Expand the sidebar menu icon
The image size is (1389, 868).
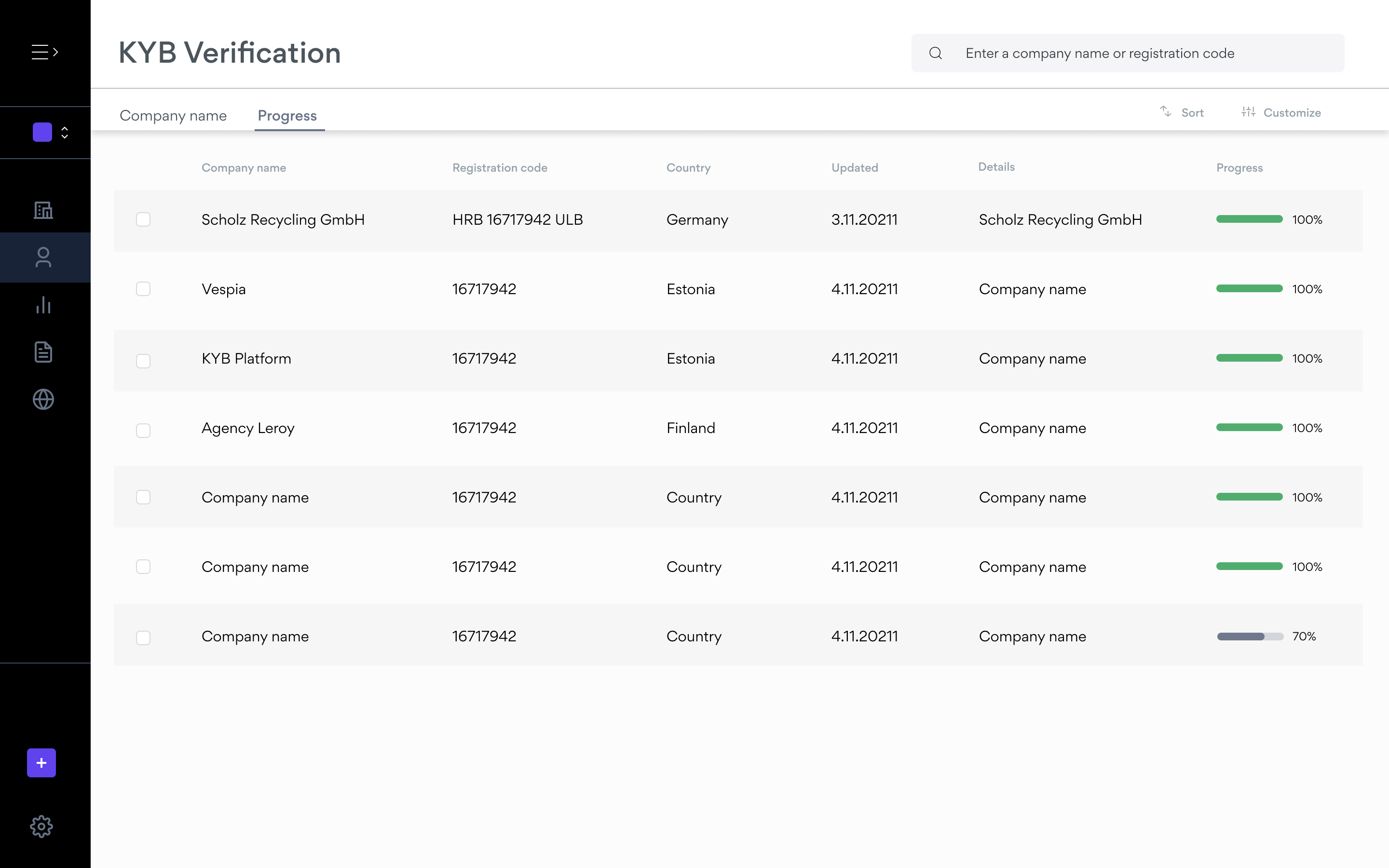[45, 52]
